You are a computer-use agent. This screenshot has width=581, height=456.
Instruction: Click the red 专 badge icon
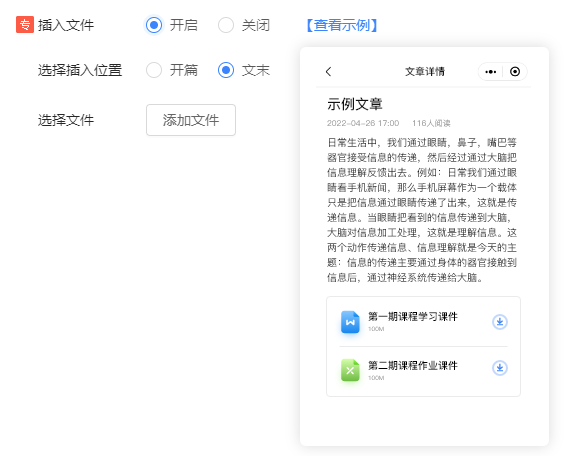click(x=25, y=25)
